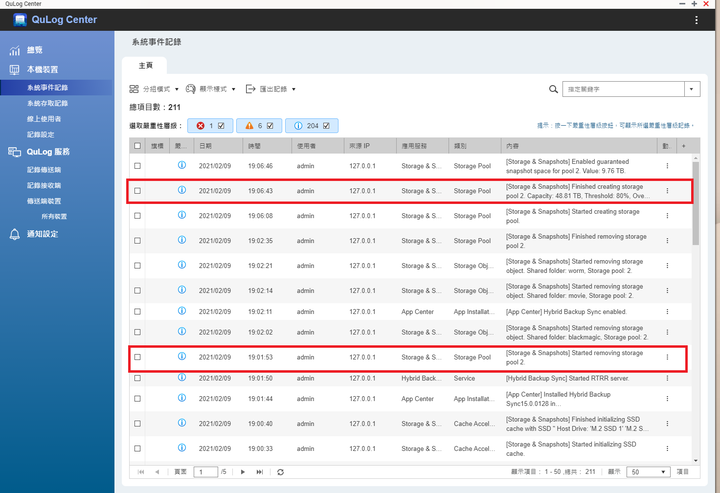
Task: Open sender devices in sidebar
Action: 44,201
